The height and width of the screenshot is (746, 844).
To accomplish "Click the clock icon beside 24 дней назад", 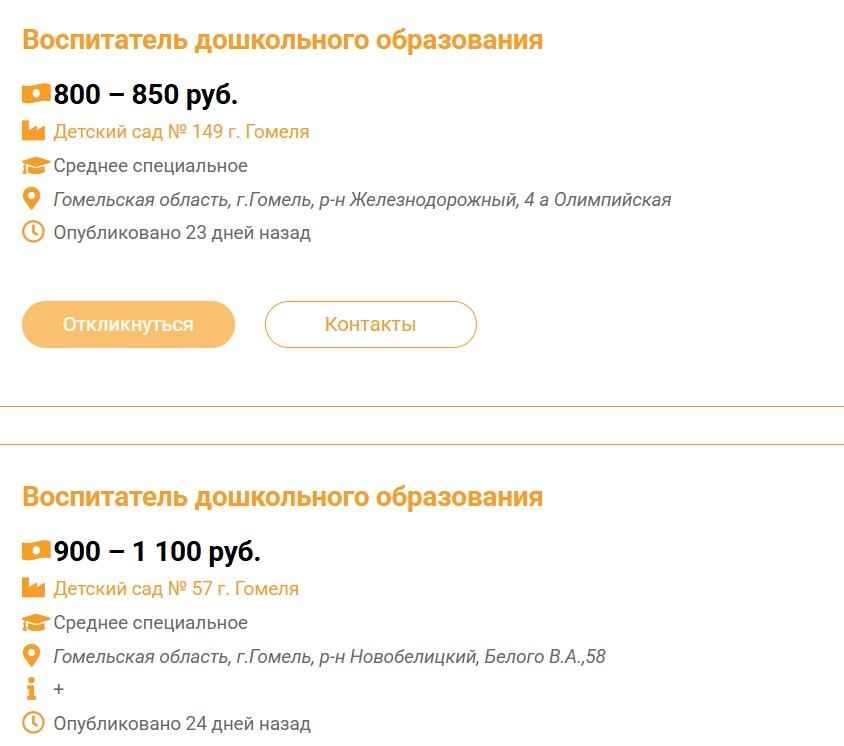I will [x=33, y=723].
